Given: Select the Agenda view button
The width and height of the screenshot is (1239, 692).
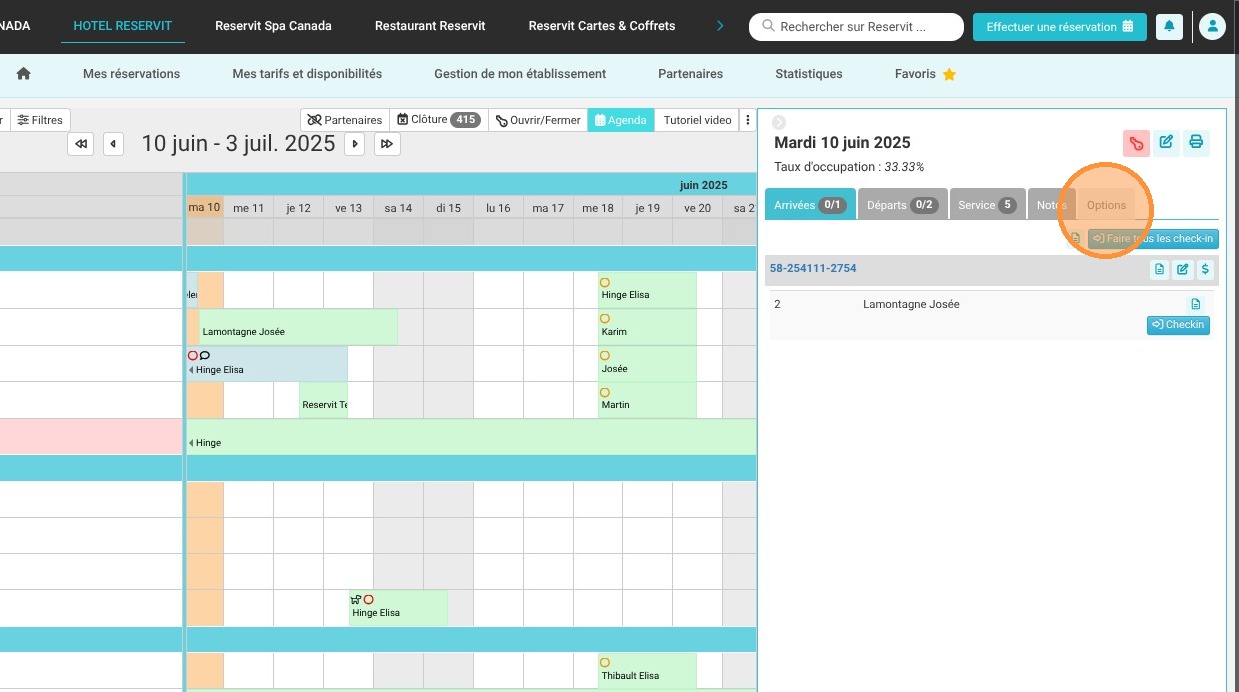Looking at the screenshot, I should coord(620,120).
